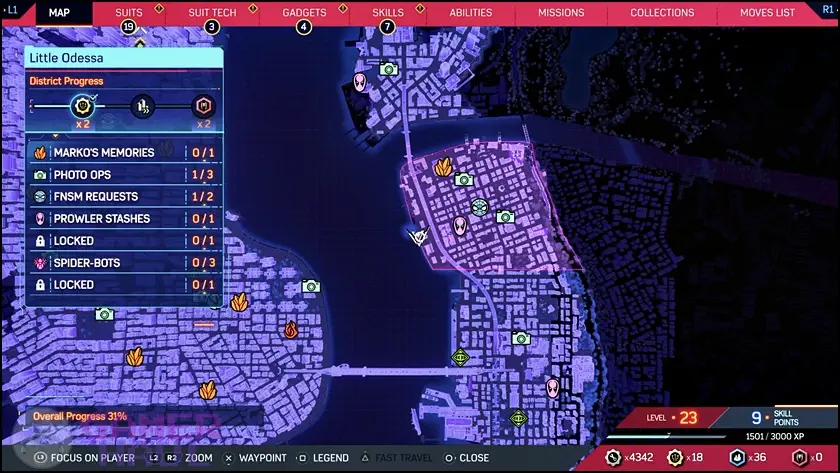Select the Prowler stash icon near the northern docks
Viewport: 840px width, 473px height.
[361, 82]
